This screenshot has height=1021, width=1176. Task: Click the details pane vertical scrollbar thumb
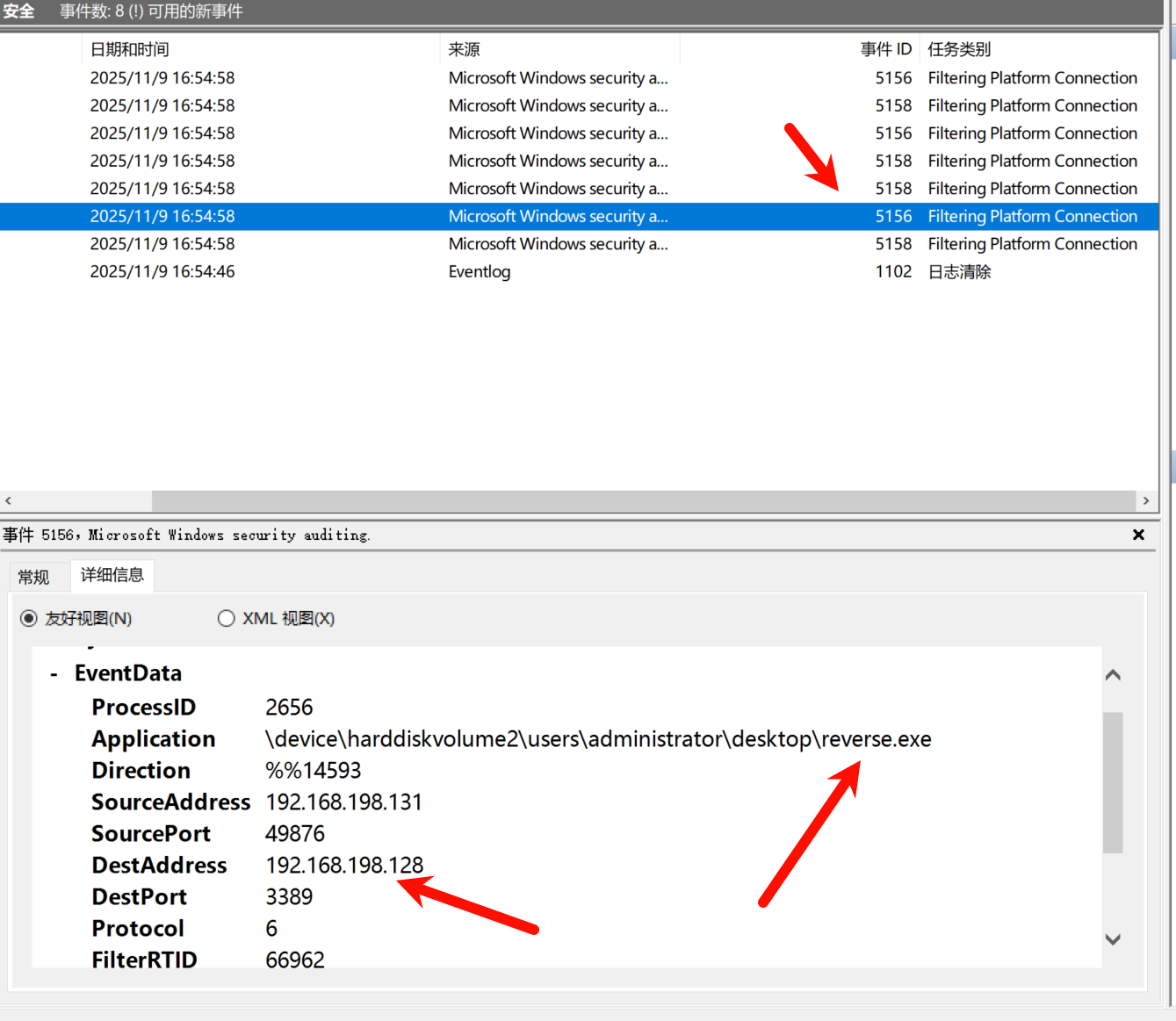click(1113, 781)
